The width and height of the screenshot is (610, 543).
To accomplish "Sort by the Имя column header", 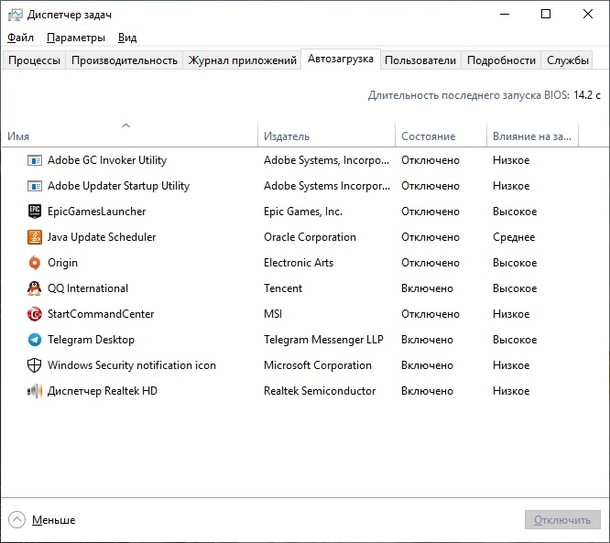I will [130, 135].
